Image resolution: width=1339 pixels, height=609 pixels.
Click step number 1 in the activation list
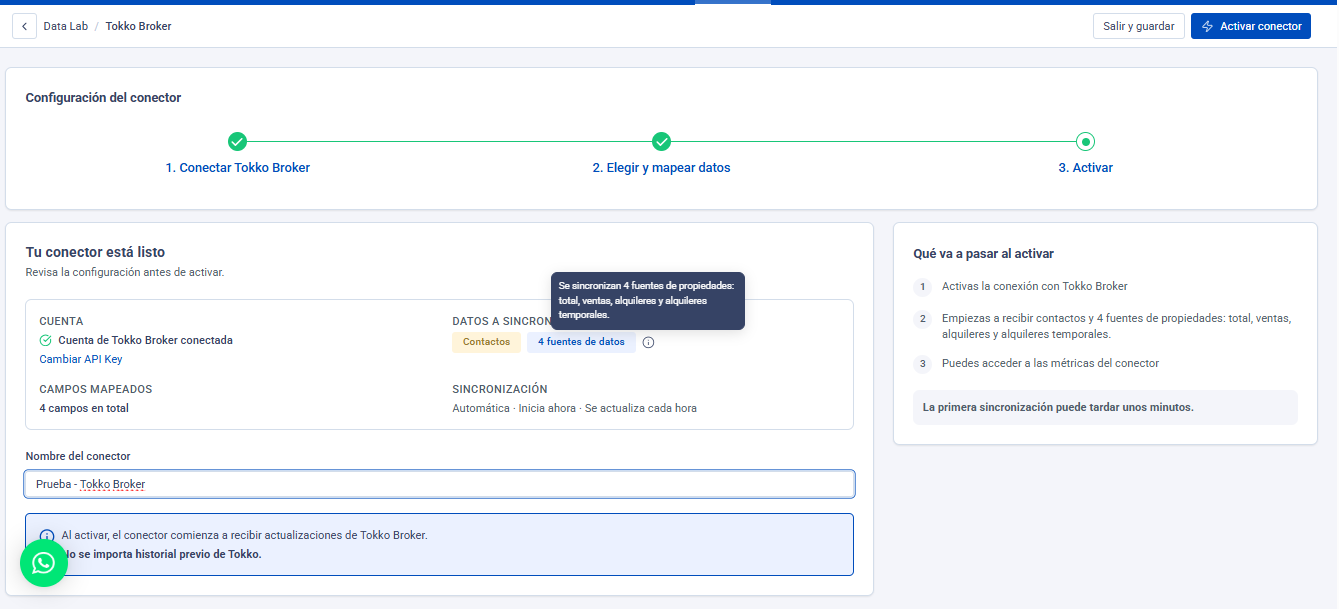point(923,287)
